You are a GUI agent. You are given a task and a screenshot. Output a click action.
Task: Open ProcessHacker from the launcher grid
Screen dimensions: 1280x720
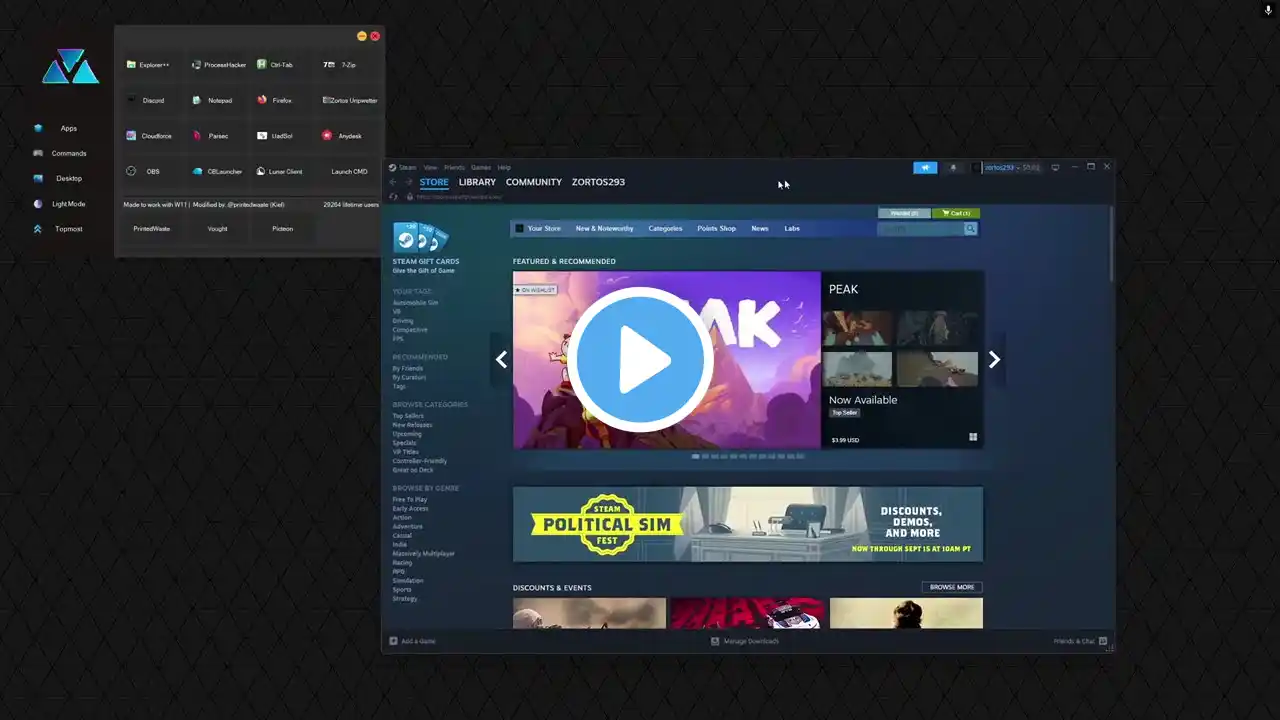219,65
